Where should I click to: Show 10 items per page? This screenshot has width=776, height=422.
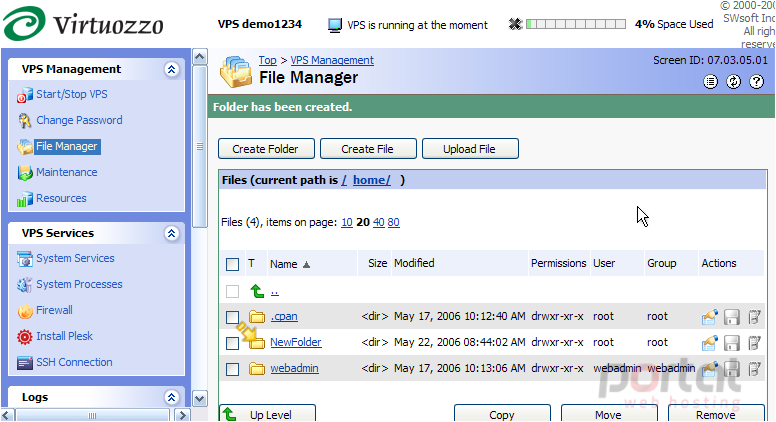[347, 223]
